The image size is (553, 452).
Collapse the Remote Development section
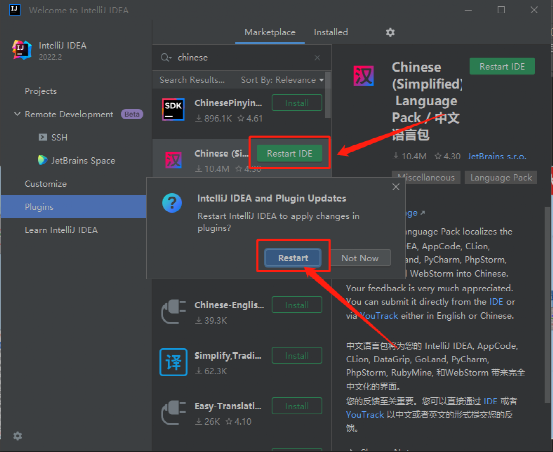17,114
